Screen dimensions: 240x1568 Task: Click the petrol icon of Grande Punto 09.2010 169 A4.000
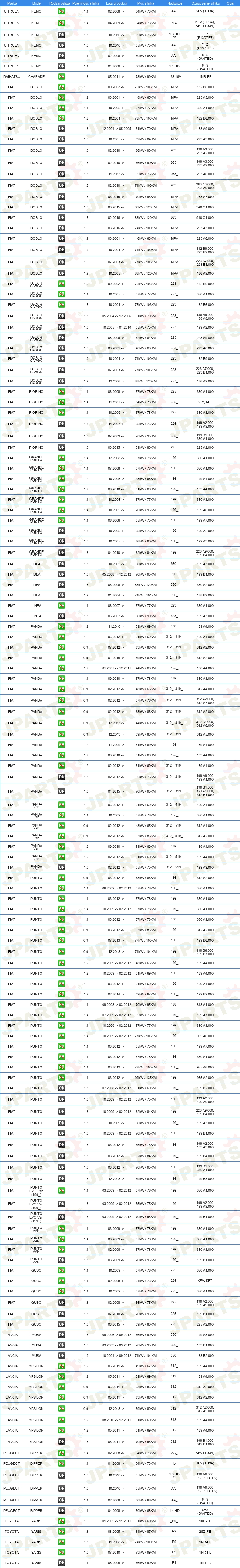tap(61, 489)
